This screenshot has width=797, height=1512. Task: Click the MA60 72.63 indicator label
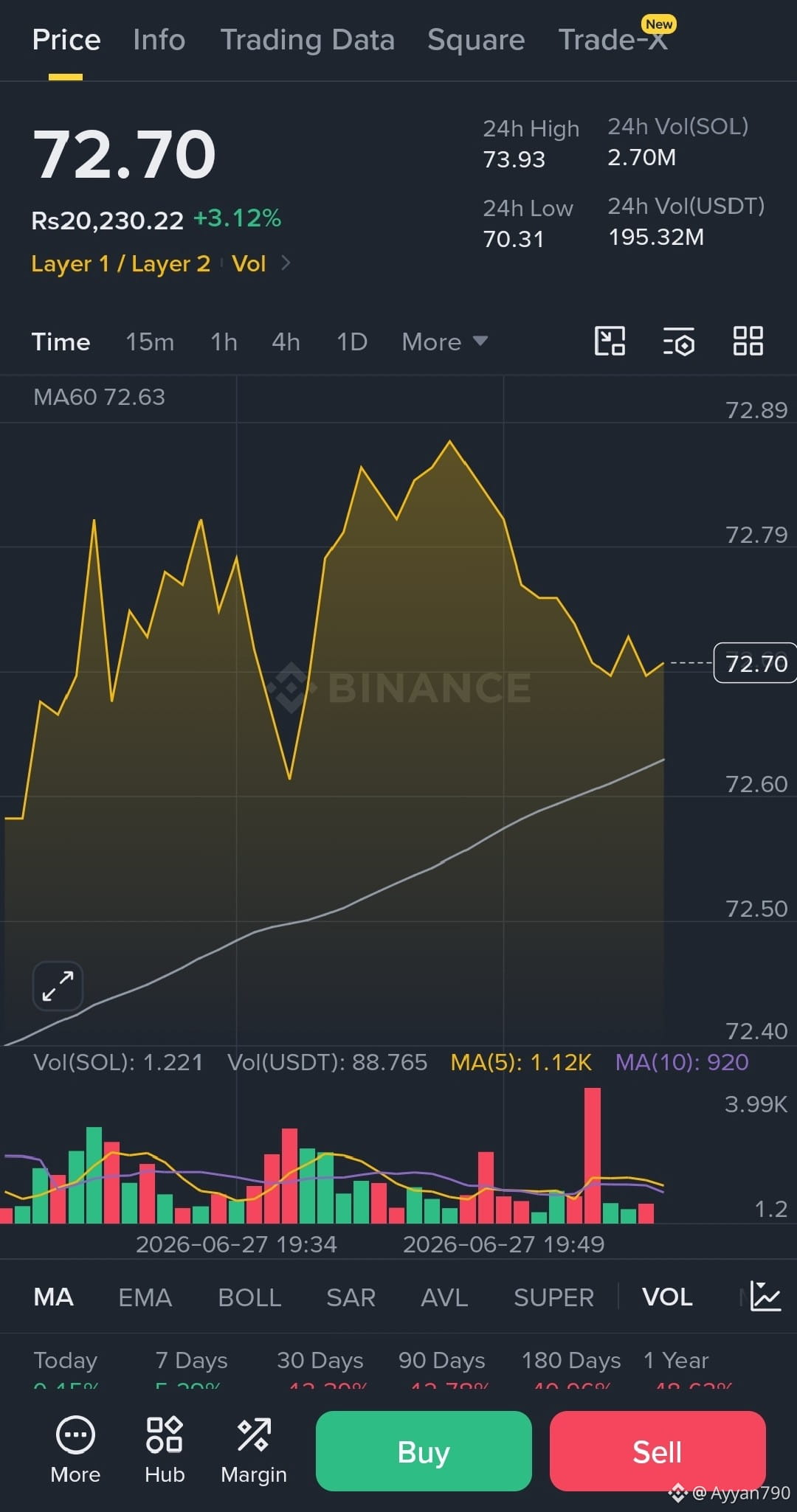[x=100, y=398]
